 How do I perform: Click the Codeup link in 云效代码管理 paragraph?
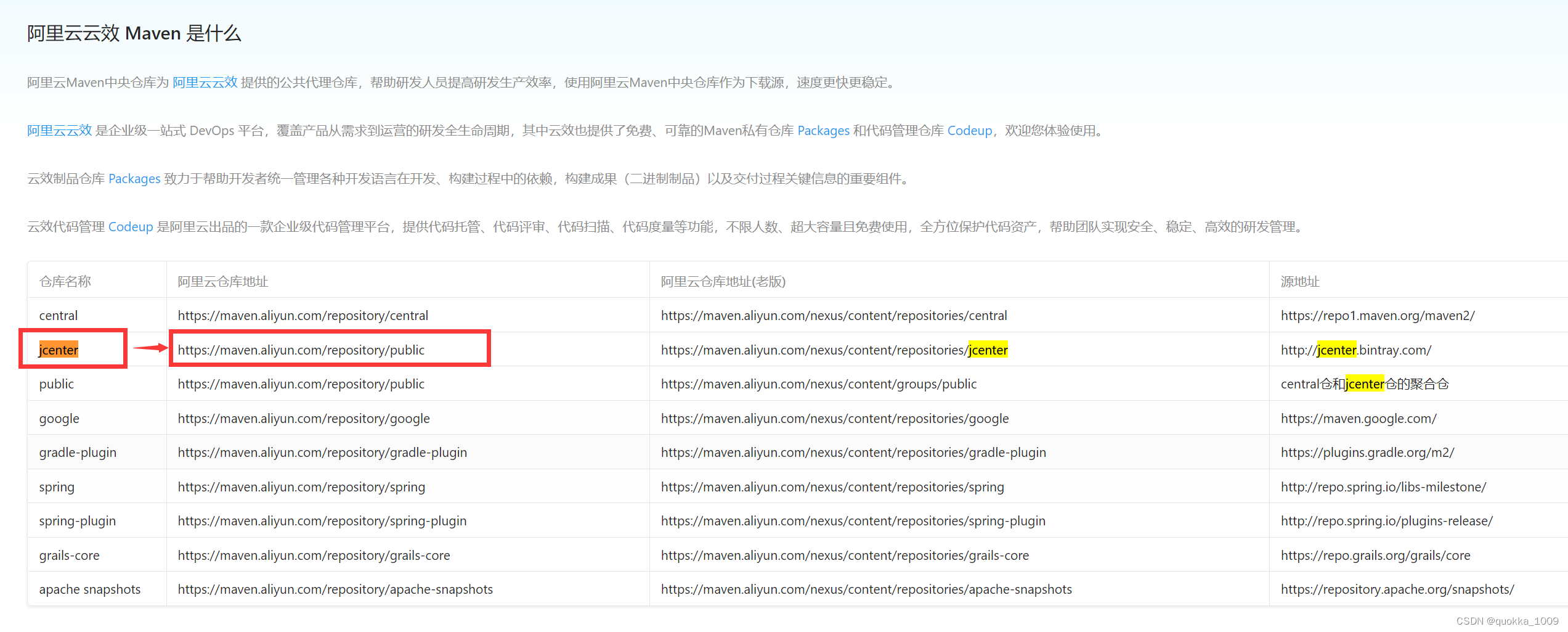[131, 226]
